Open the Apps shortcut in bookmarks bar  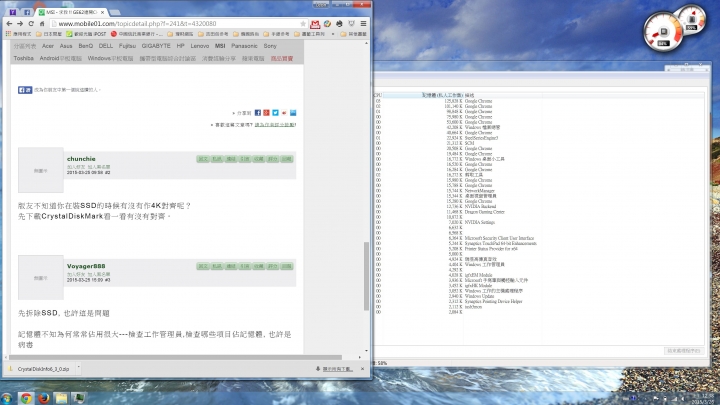tap(19, 34)
